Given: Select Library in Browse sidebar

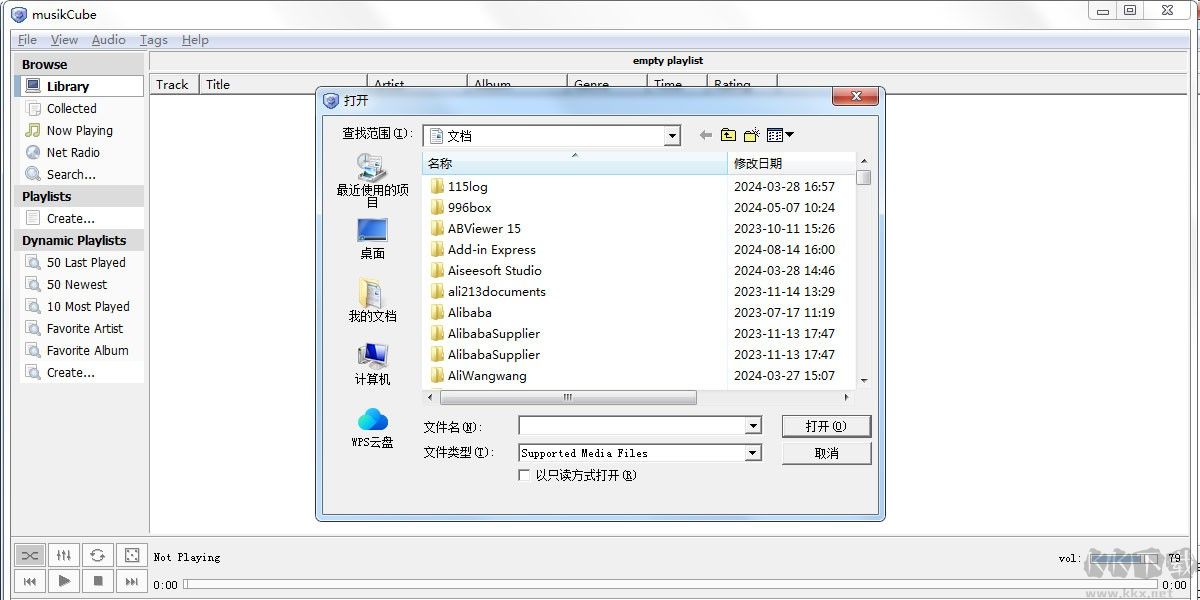Looking at the screenshot, I should (80, 86).
